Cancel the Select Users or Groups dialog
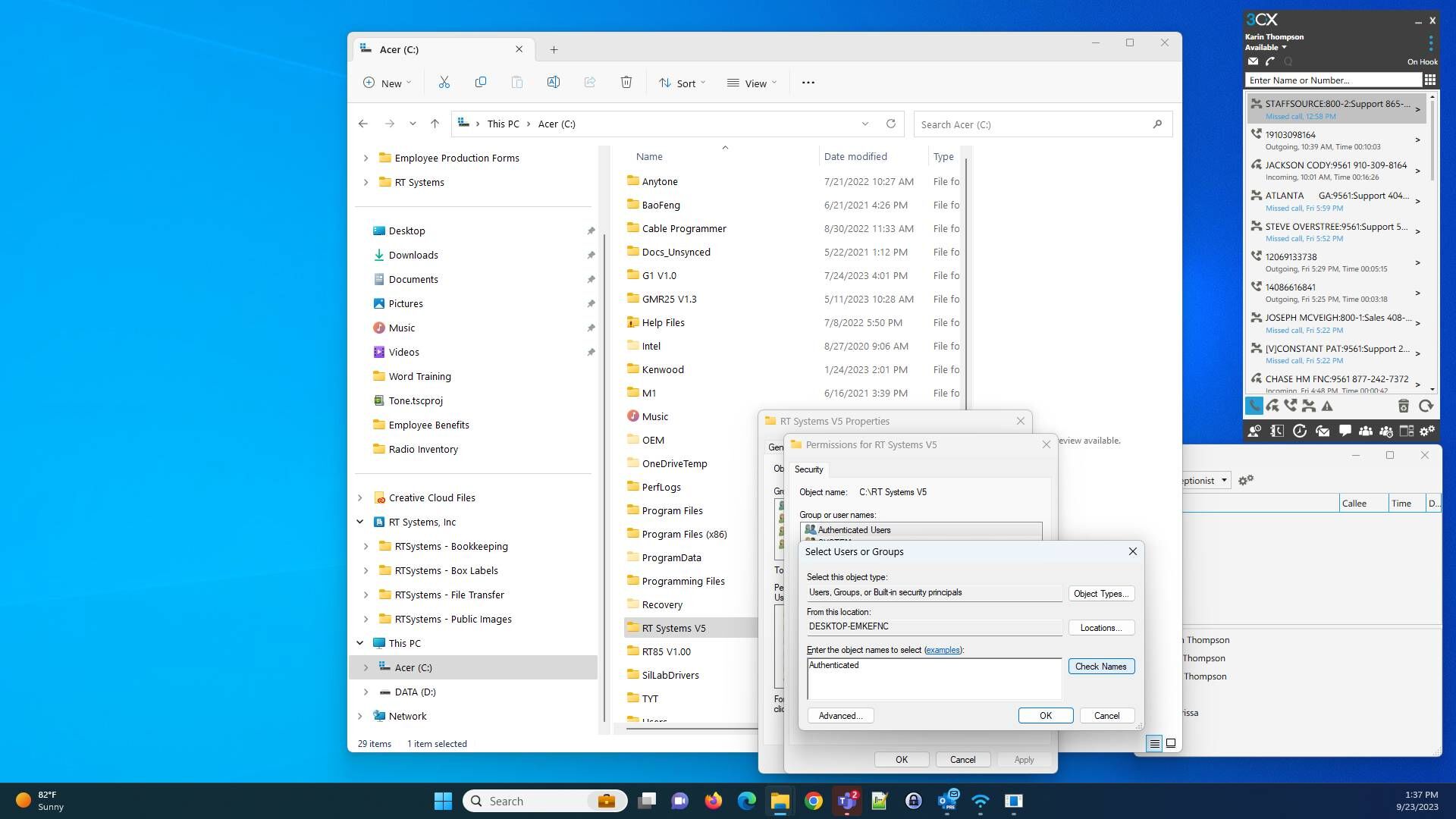The height and width of the screenshot is (819, 1456). pyautogui.click(x=1106, y=716)
